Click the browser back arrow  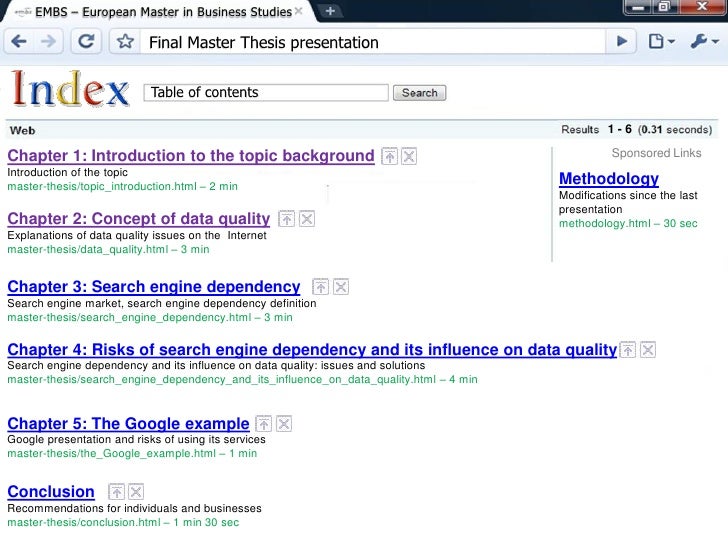tap(19, 42)
